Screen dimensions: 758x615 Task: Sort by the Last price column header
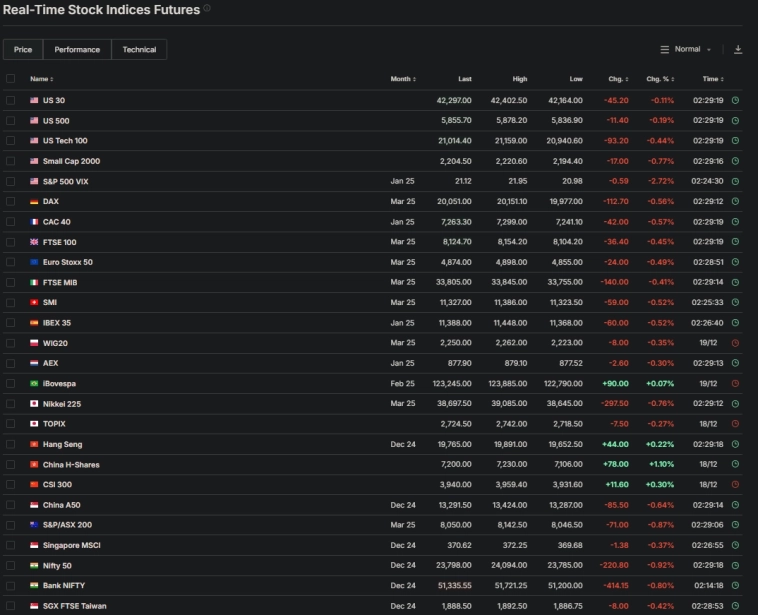[x=465, y=79]
